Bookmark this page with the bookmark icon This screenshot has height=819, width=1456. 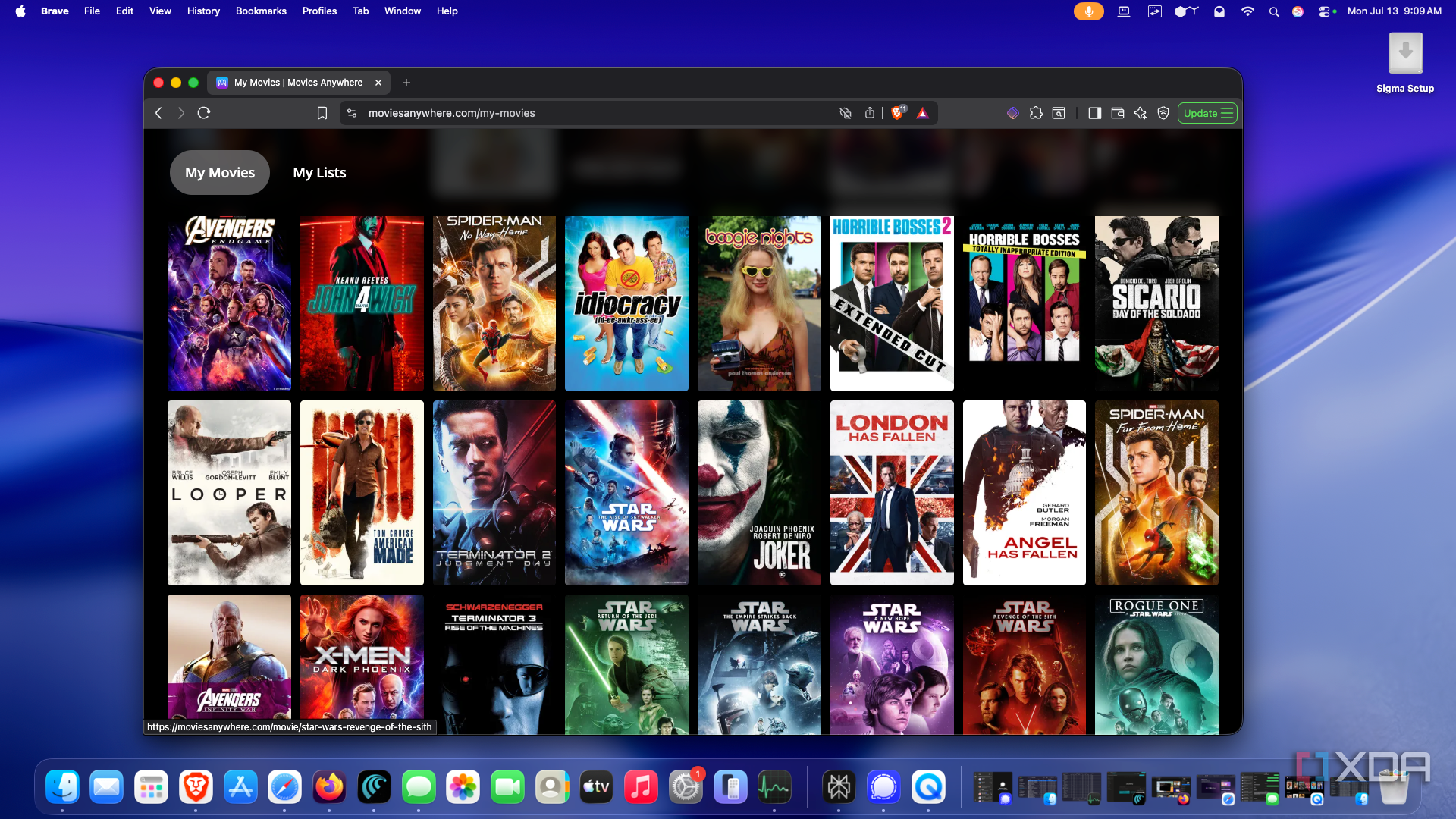[322, 113]
